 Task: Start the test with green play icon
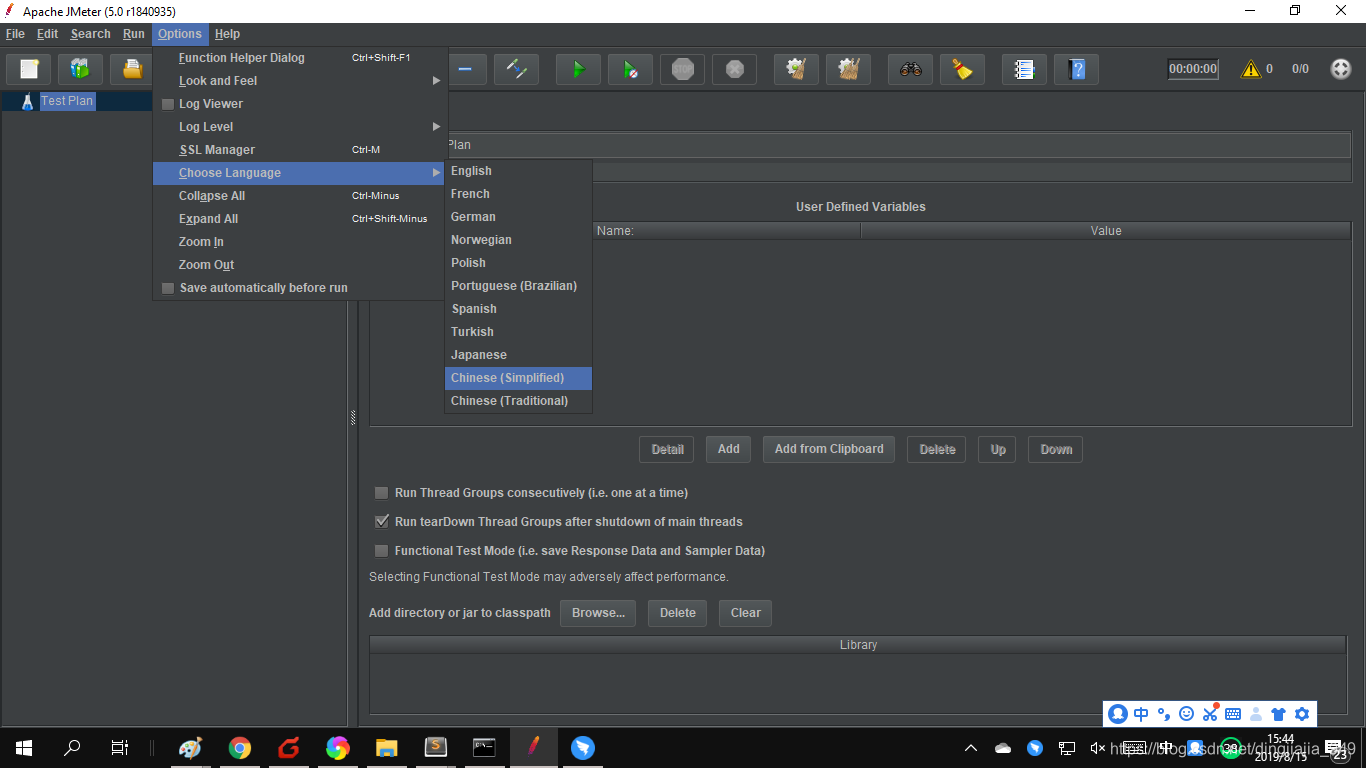pyautogui.click(x=578, y=69)
